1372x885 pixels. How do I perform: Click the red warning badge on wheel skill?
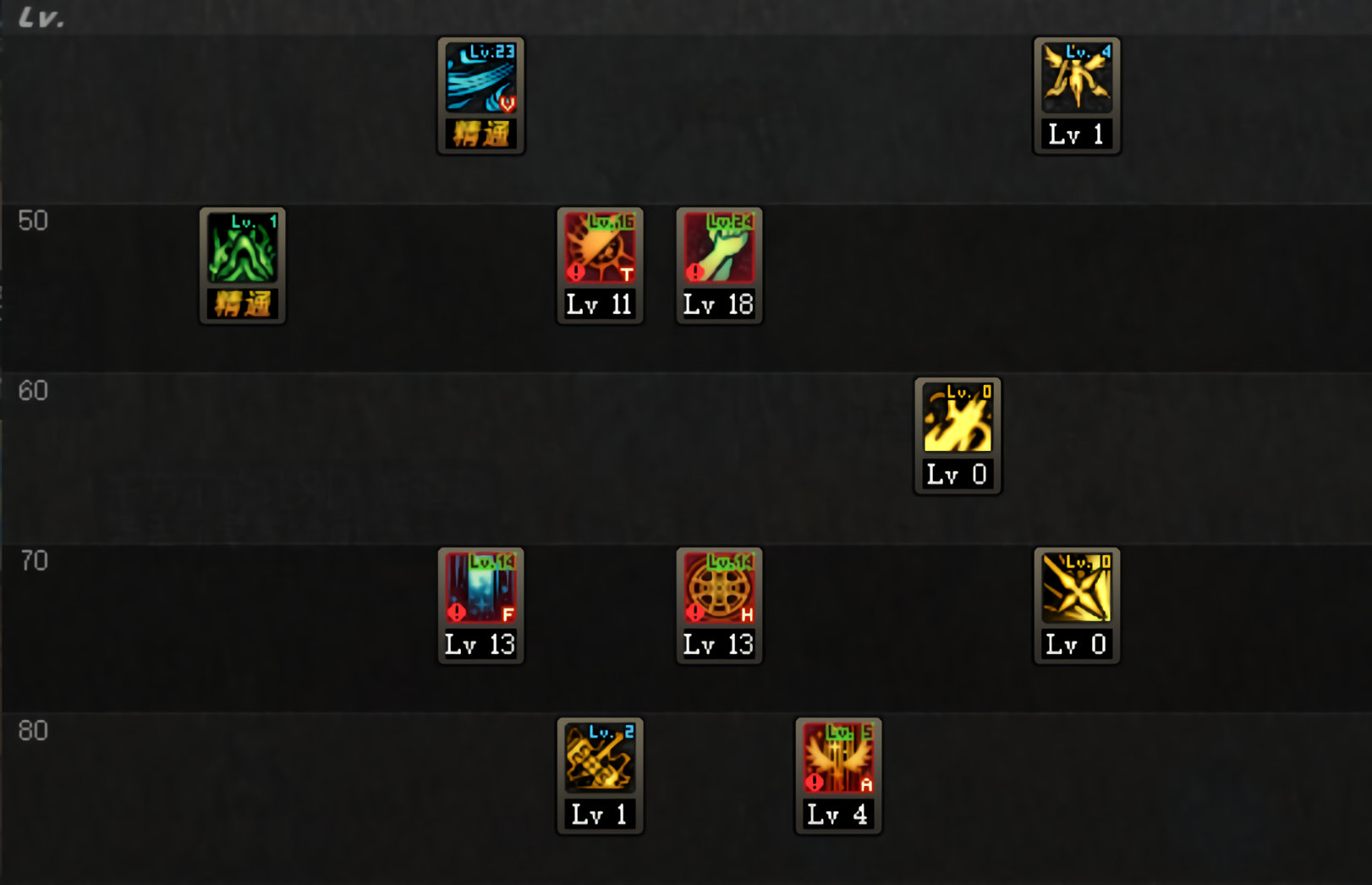coord(695,612)
